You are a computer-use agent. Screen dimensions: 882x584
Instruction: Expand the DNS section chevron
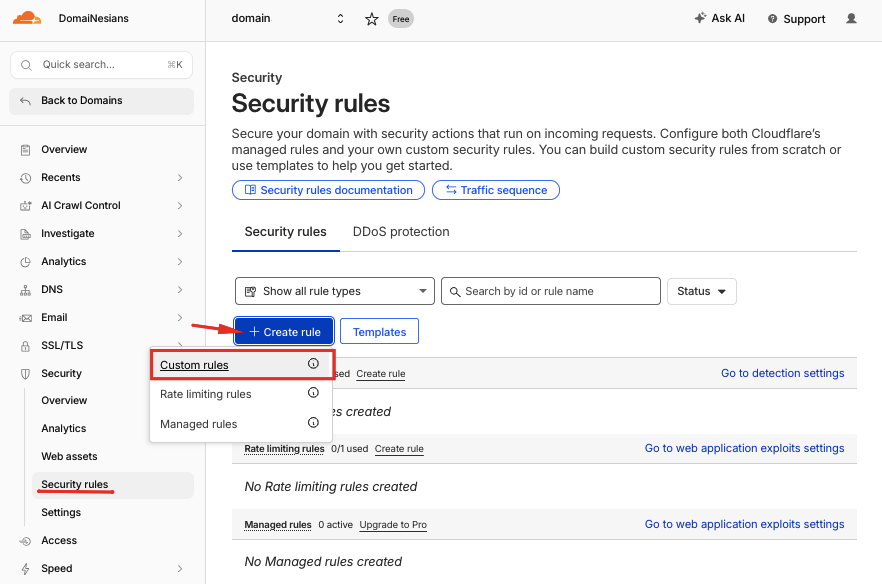180,290
